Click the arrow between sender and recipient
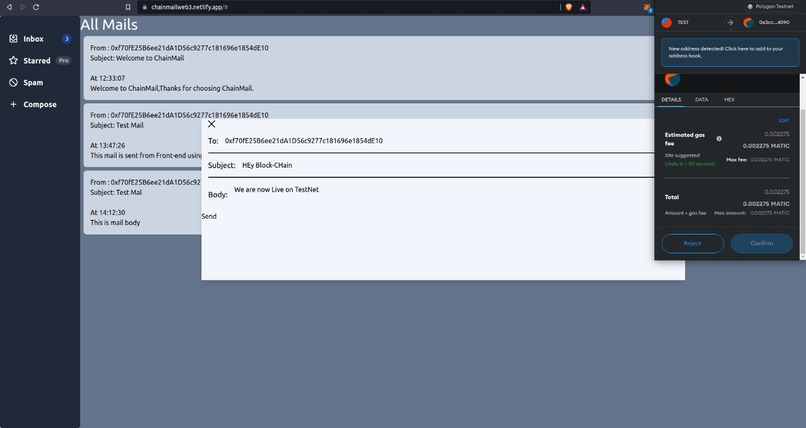The width and height of the screenshot is (806, 428). [x=730, y=23]
